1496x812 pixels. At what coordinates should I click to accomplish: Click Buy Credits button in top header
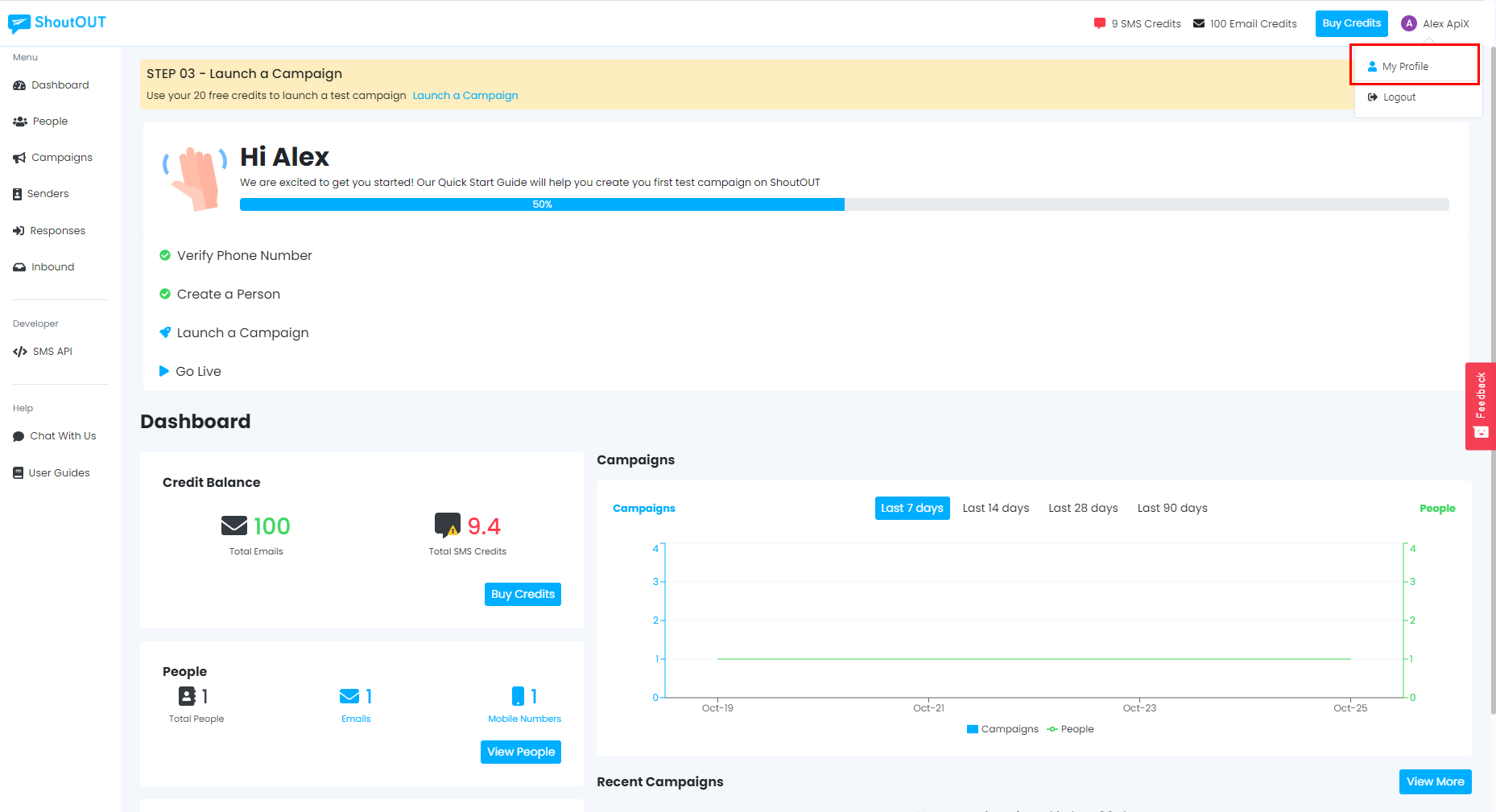1352,23
